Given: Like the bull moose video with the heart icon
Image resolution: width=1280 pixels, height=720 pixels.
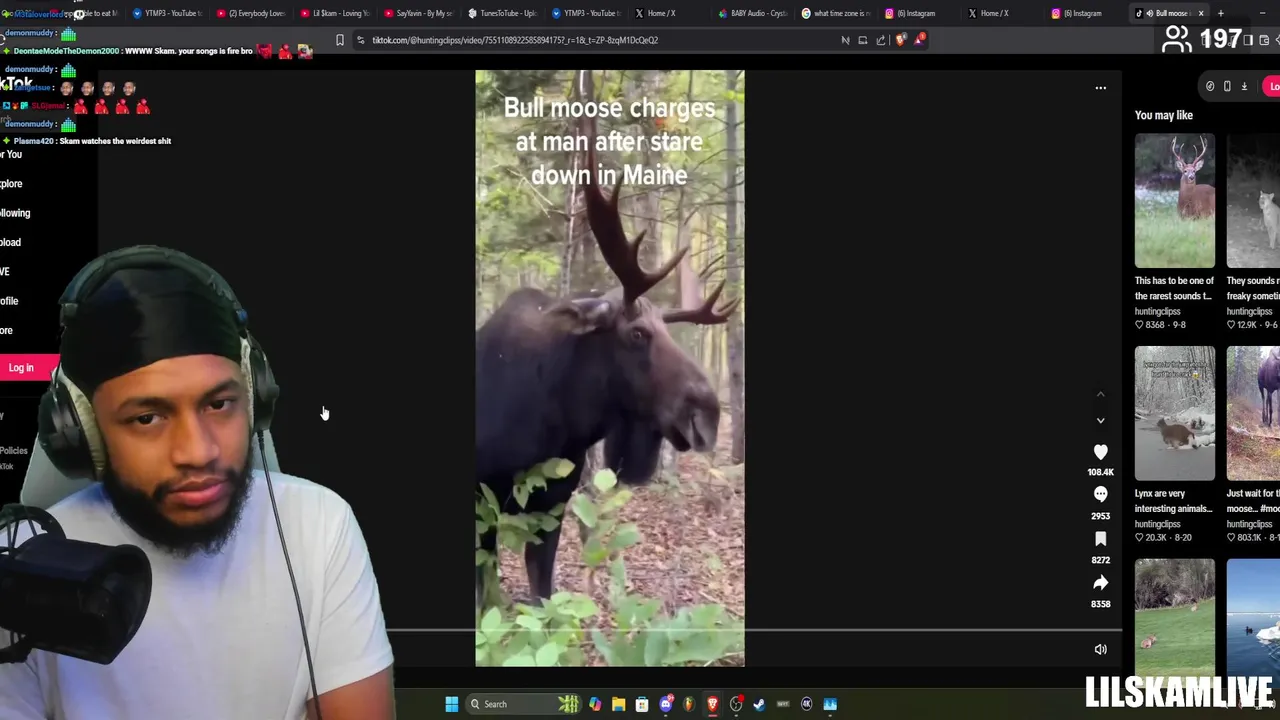Looking at the screenshot, I should point(1100,452).
